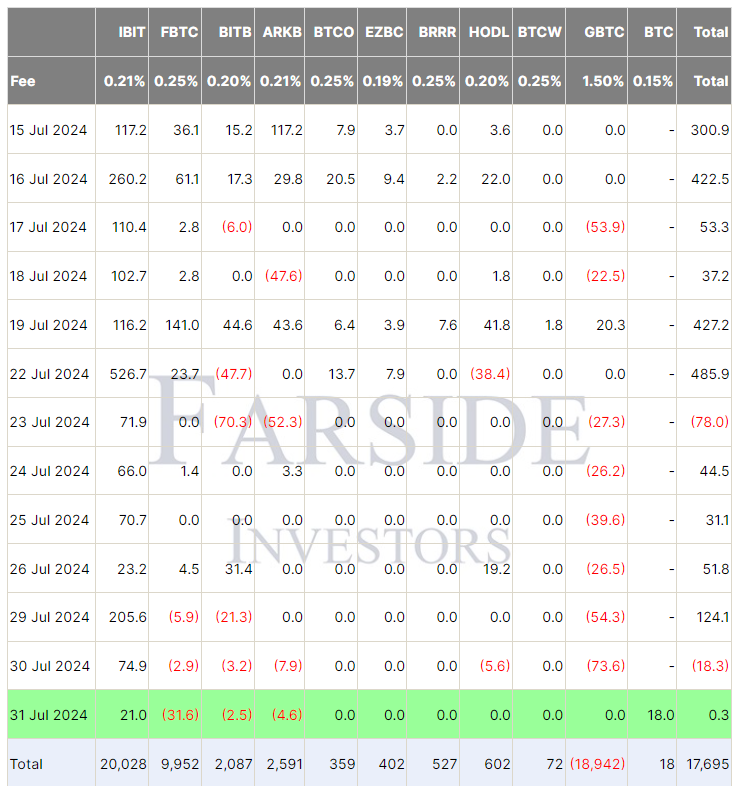The width and height of the screenshot is (733, 786).
Task: Select HODL value (38.4) on 22 Jul
Action: coord(490,374)
